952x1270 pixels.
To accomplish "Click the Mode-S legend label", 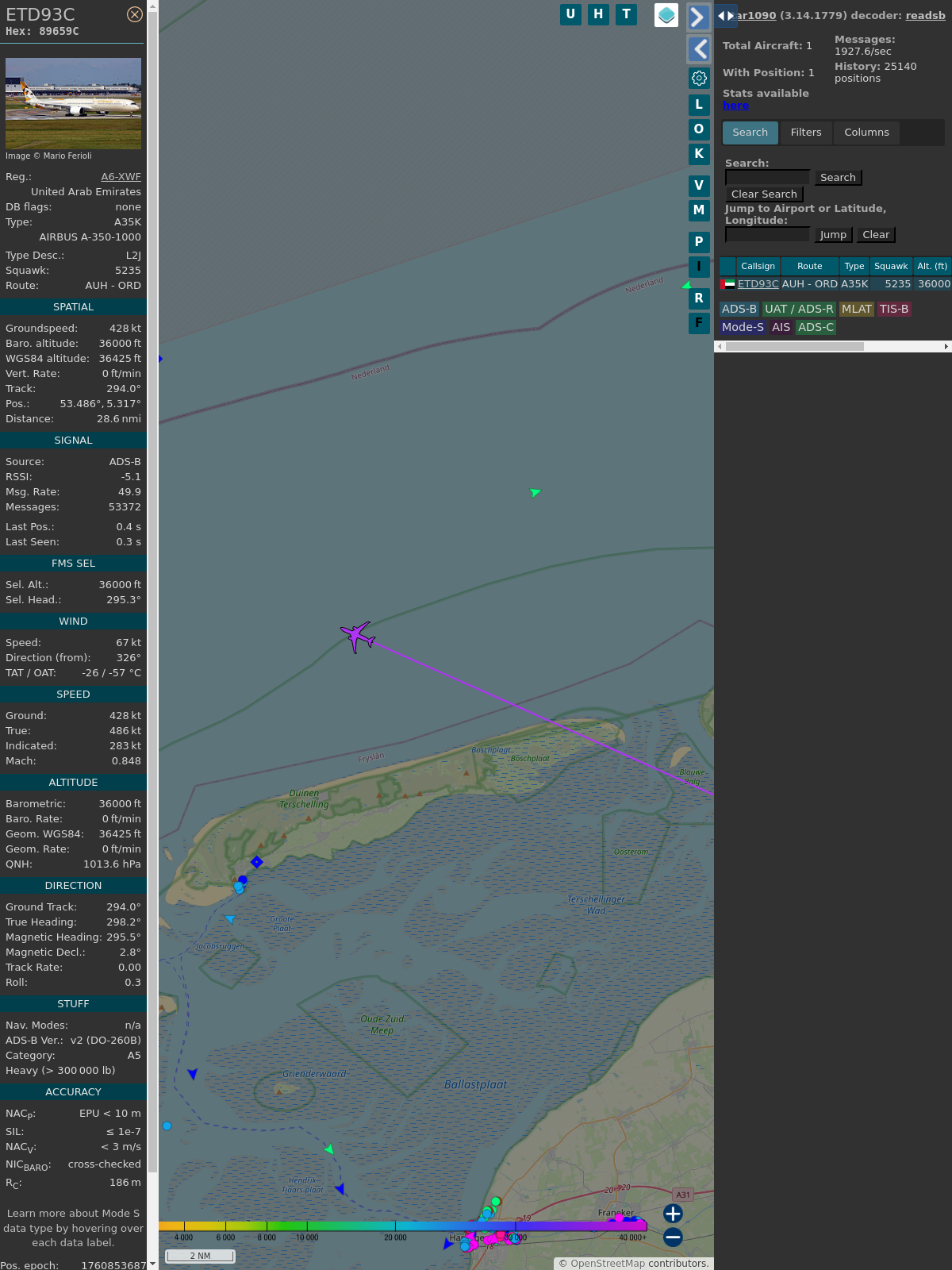I will 743,328.
